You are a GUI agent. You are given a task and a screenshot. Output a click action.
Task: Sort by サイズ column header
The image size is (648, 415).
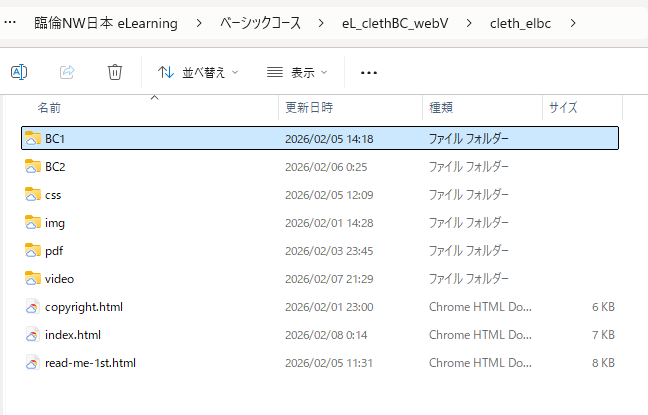(563, 108)
